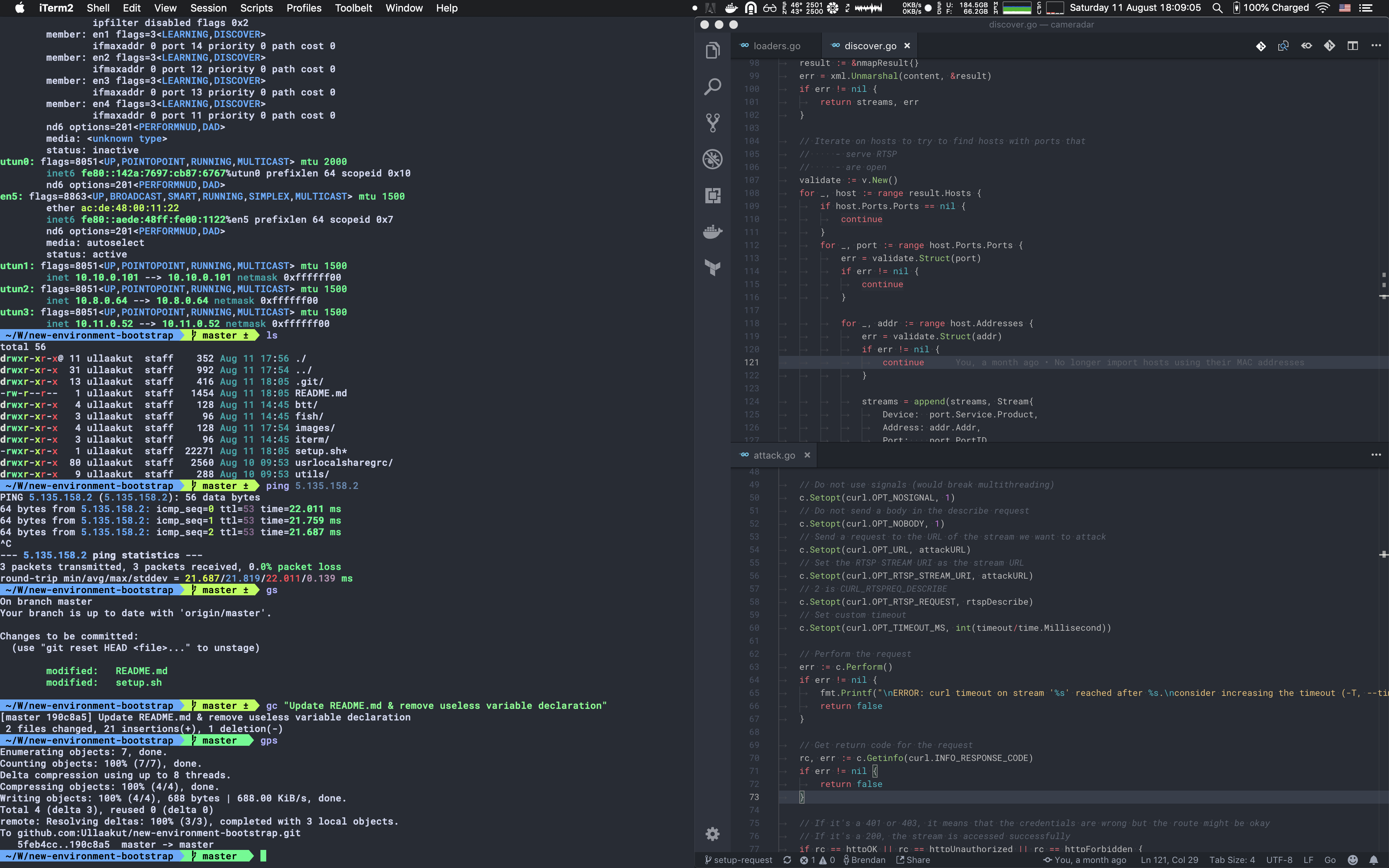This screenshot has height=868, width=1389.
Task: Open the Toolbelt menu
Action: coord(353,8)
